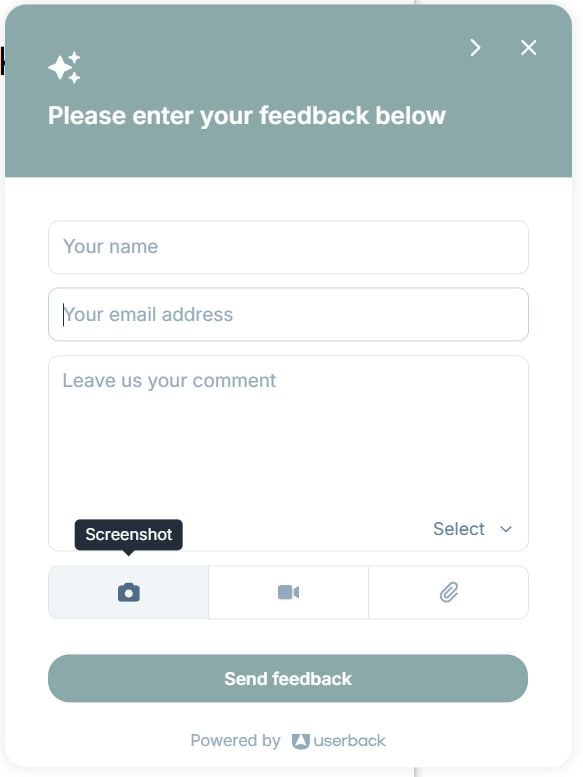The width and height of the screenshot is (583, 777).
Task: Focus the Your name field
Action: point(288,247)
